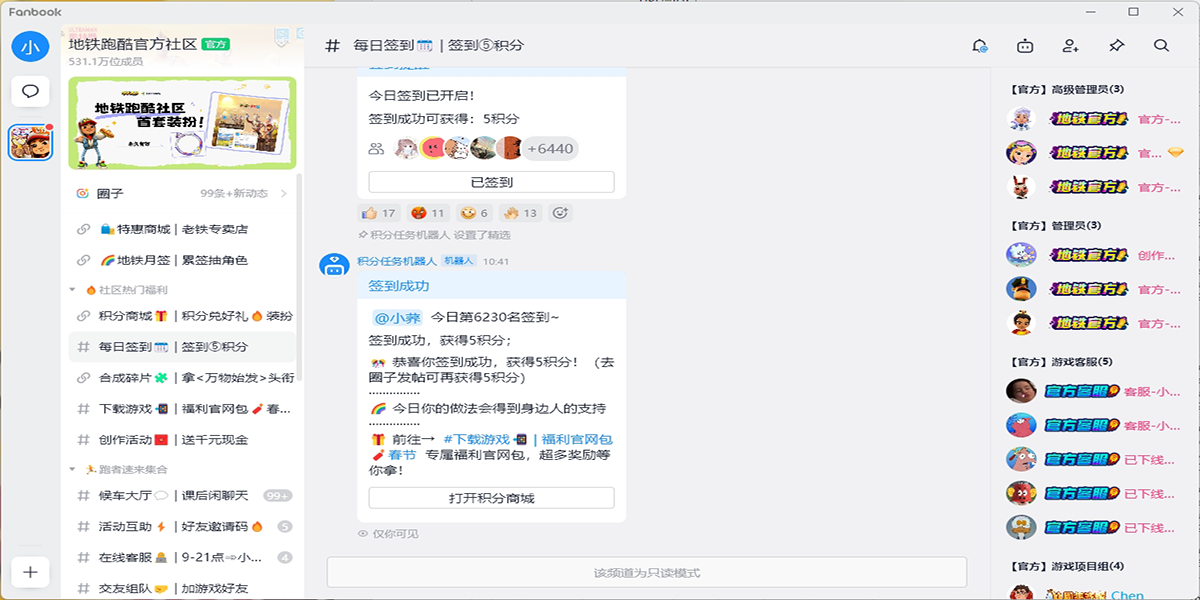Open 创作活动 送千元现金 channel

pos(181,440)
